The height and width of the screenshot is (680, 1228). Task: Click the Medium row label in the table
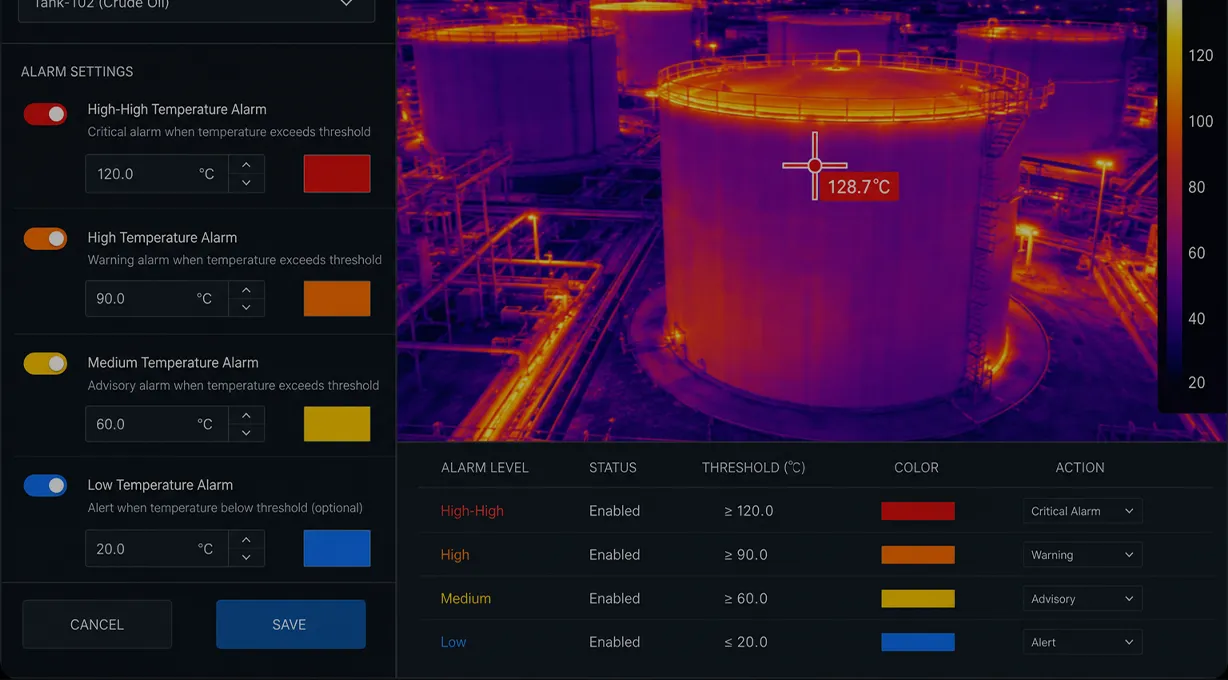466,599
